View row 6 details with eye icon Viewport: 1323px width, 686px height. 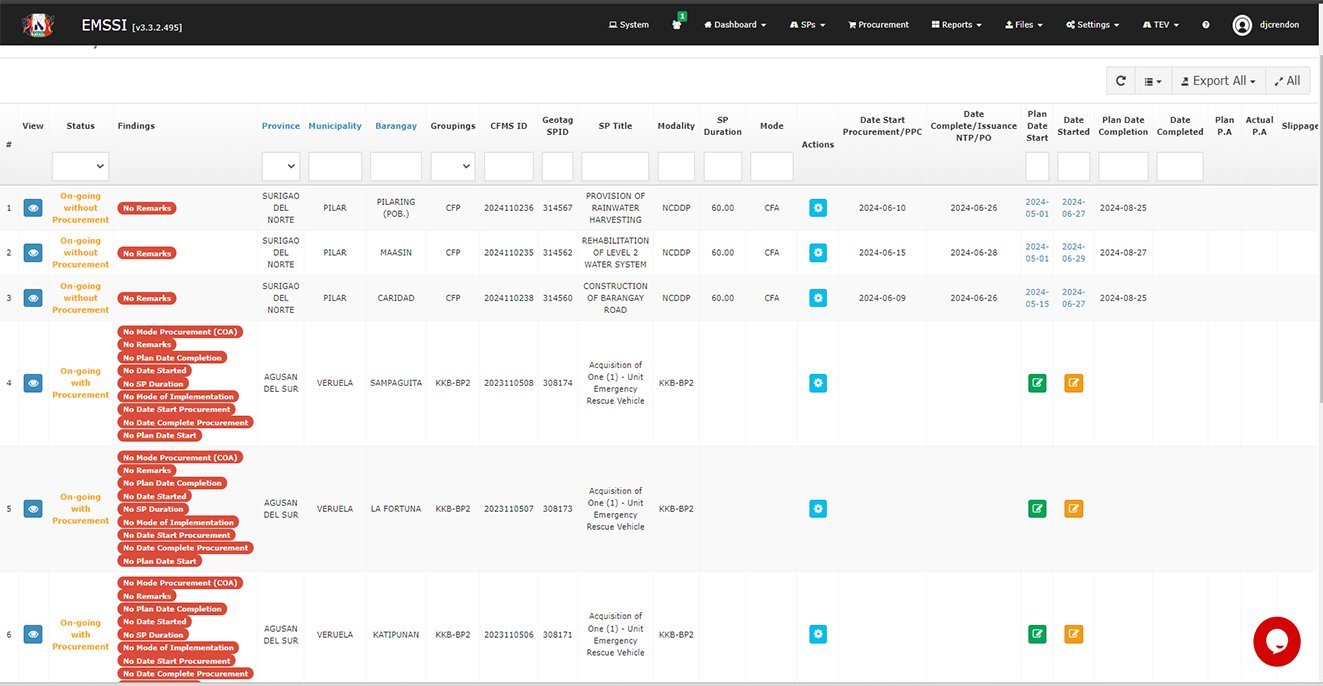click(x=33, y=634)
